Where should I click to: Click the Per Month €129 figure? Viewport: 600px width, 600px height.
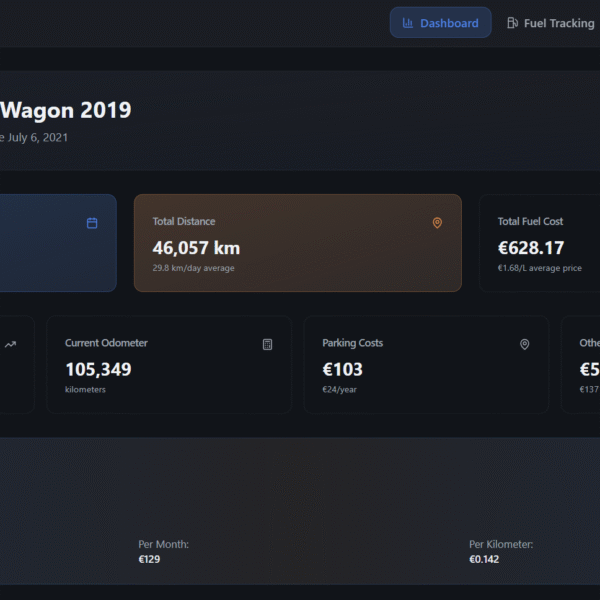point(149,559)
